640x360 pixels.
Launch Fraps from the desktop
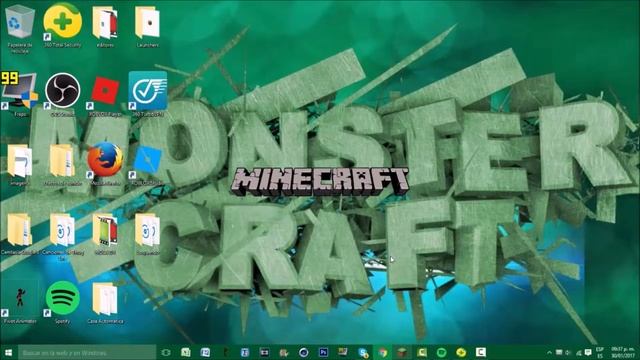click(x=20, y=95)
